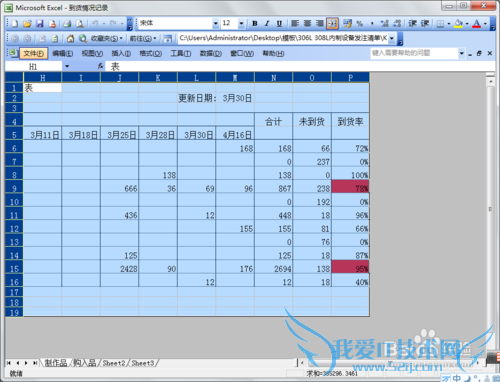Print the sheet with the printer icon
Screen dimensions: 500x382
(67, 23)
